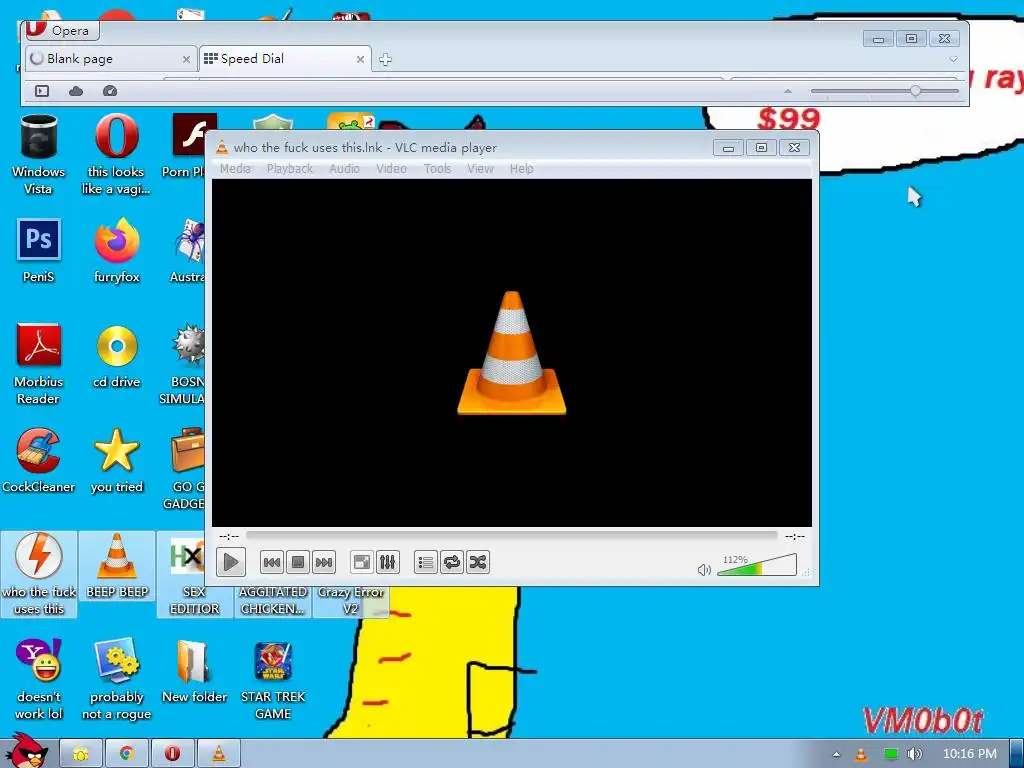Adjust the Opera zoom slider
Image resolution: width=1024 pixels, height=768 pixels.
pos(885,91)
